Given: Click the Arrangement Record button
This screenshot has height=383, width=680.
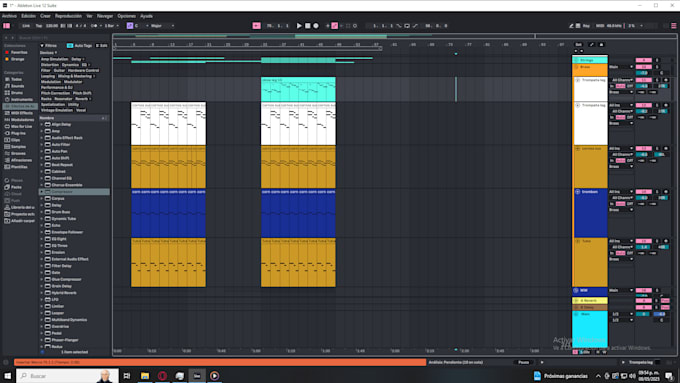Looking at the screenshot, I should [x=316, y=26].
